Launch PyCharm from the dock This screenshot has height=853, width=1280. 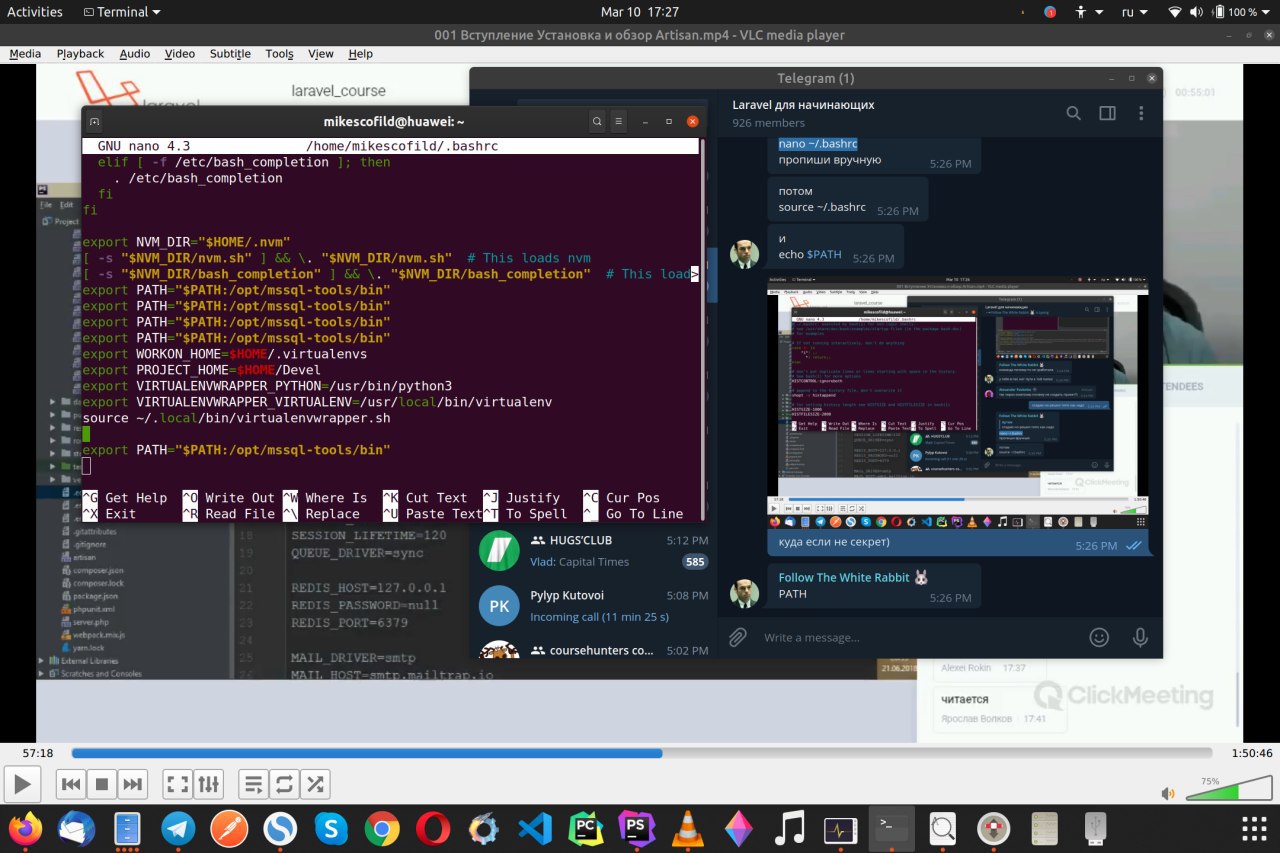coord(586,828)
